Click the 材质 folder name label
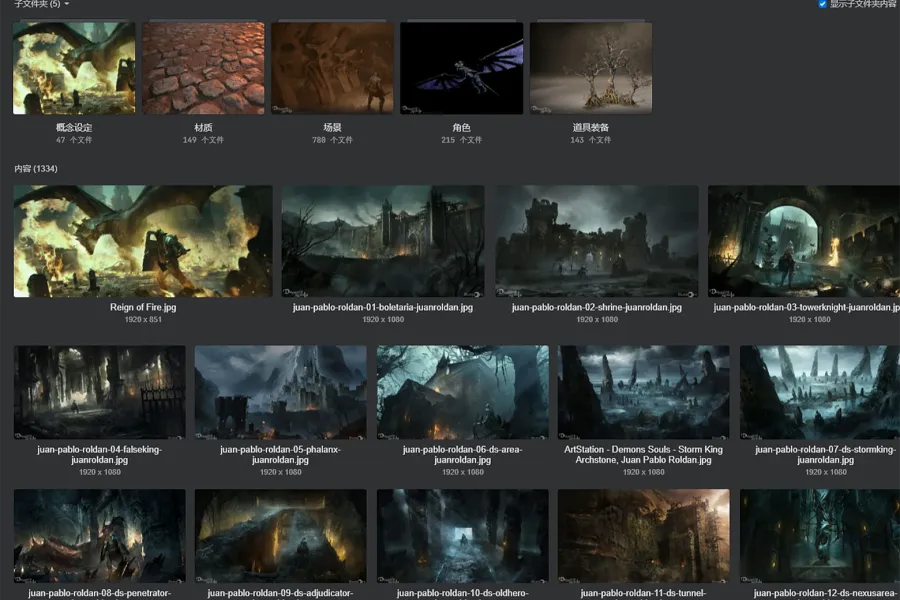Screen dimensions: 900x600 pyautogui.click(x=203, y=127)
